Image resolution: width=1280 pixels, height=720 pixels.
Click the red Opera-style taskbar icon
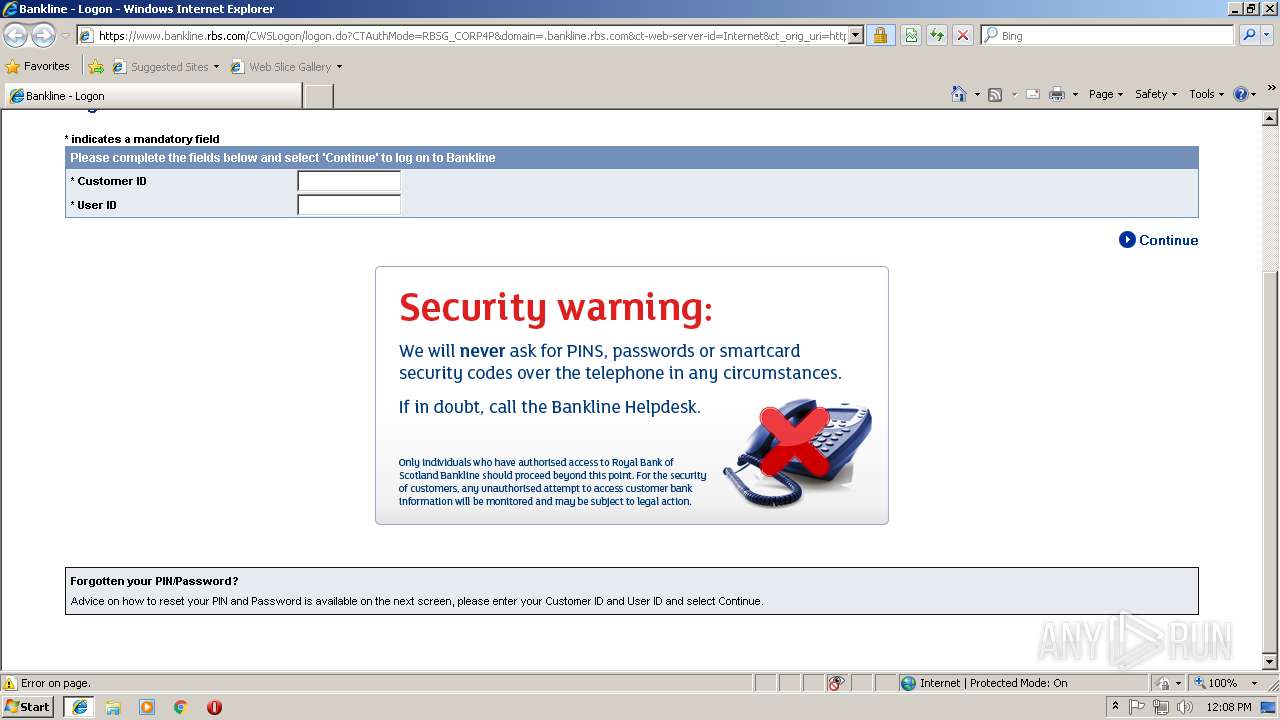[214, 707]
